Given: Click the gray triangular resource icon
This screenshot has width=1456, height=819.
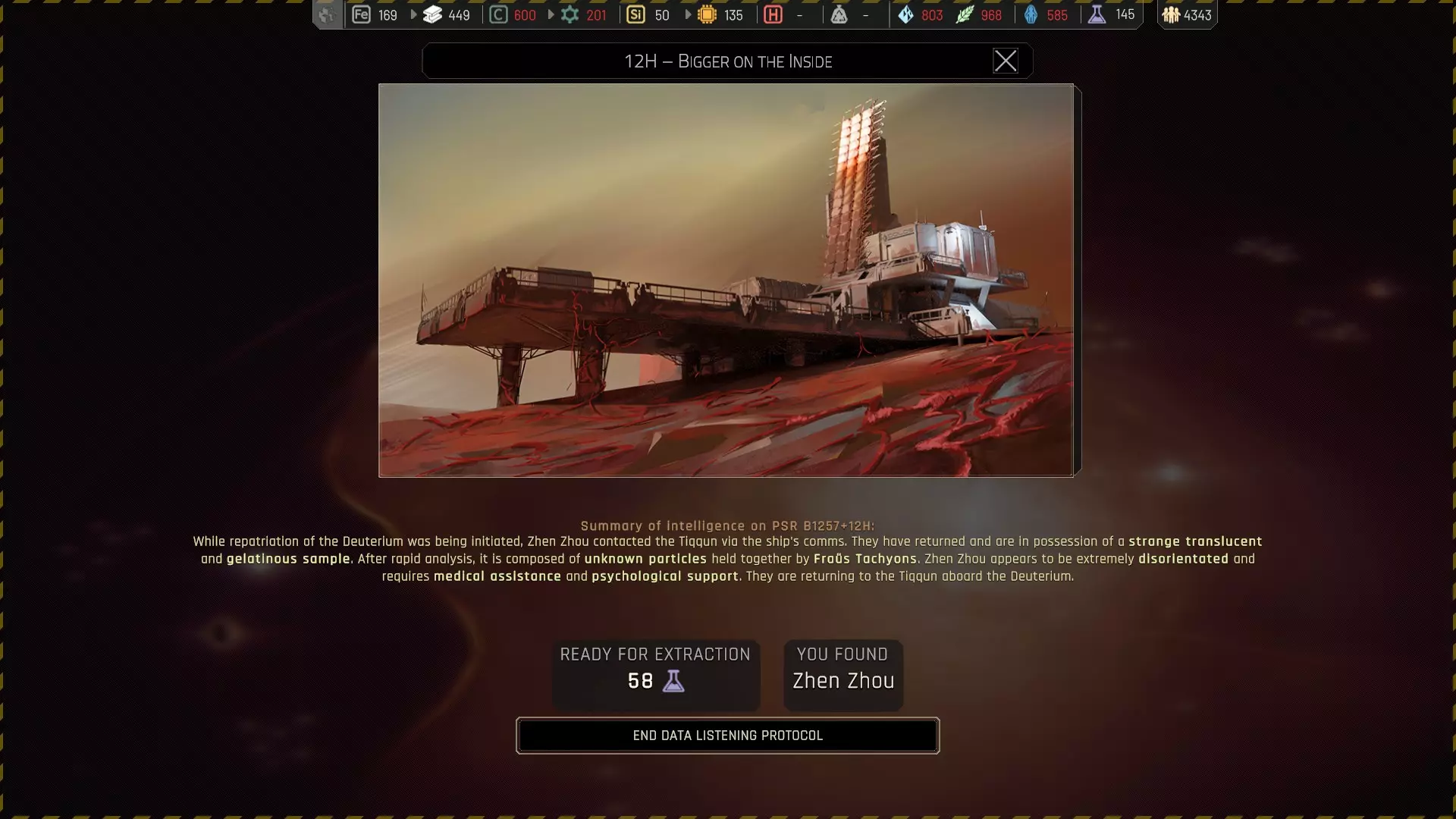Looking at the screenshot, I should [x=839, y=14].
